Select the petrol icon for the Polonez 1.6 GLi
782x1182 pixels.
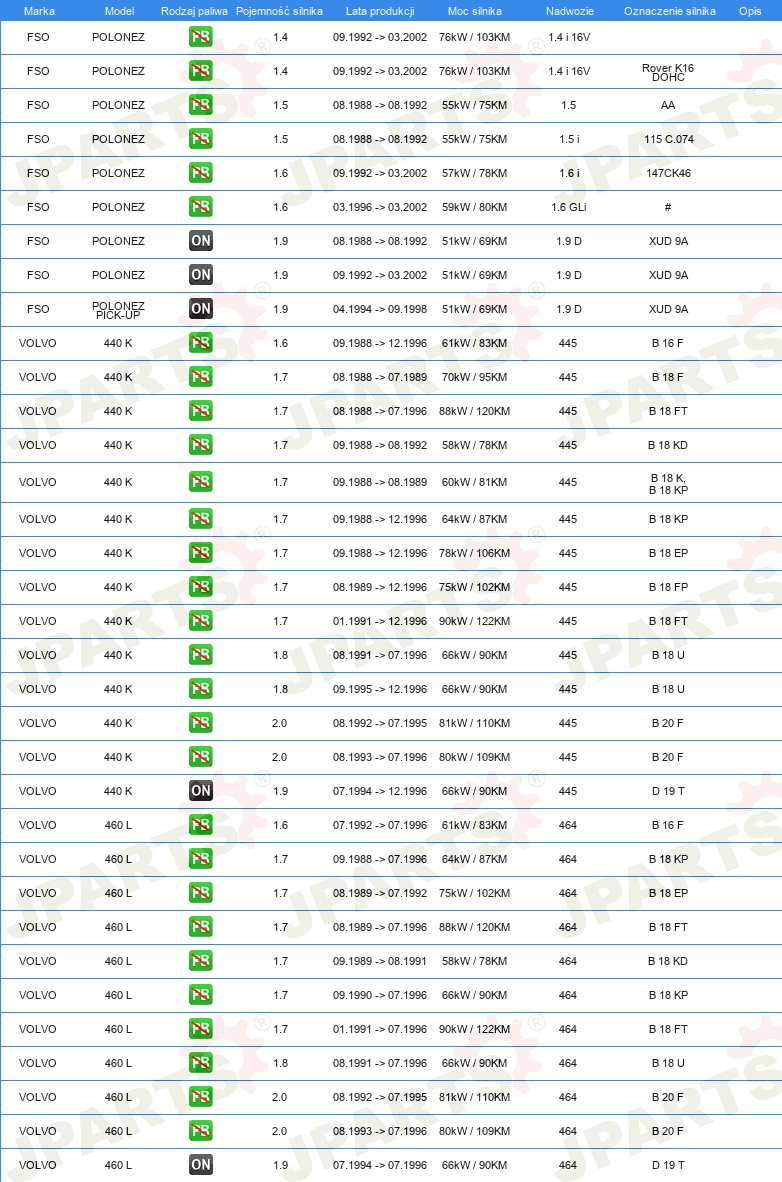[201, 207]
